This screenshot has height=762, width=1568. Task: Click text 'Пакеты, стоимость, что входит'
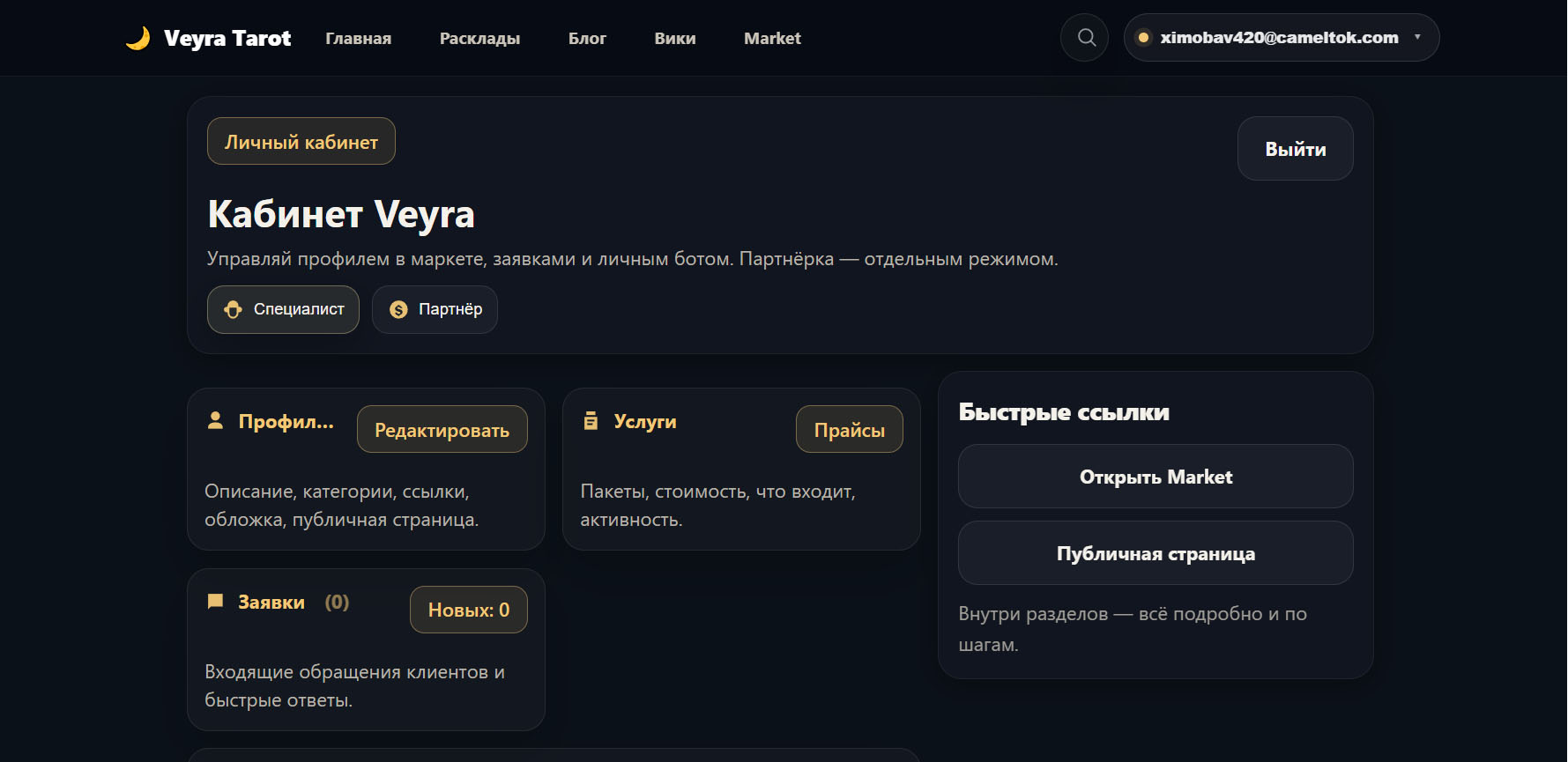tap(717, 492)
